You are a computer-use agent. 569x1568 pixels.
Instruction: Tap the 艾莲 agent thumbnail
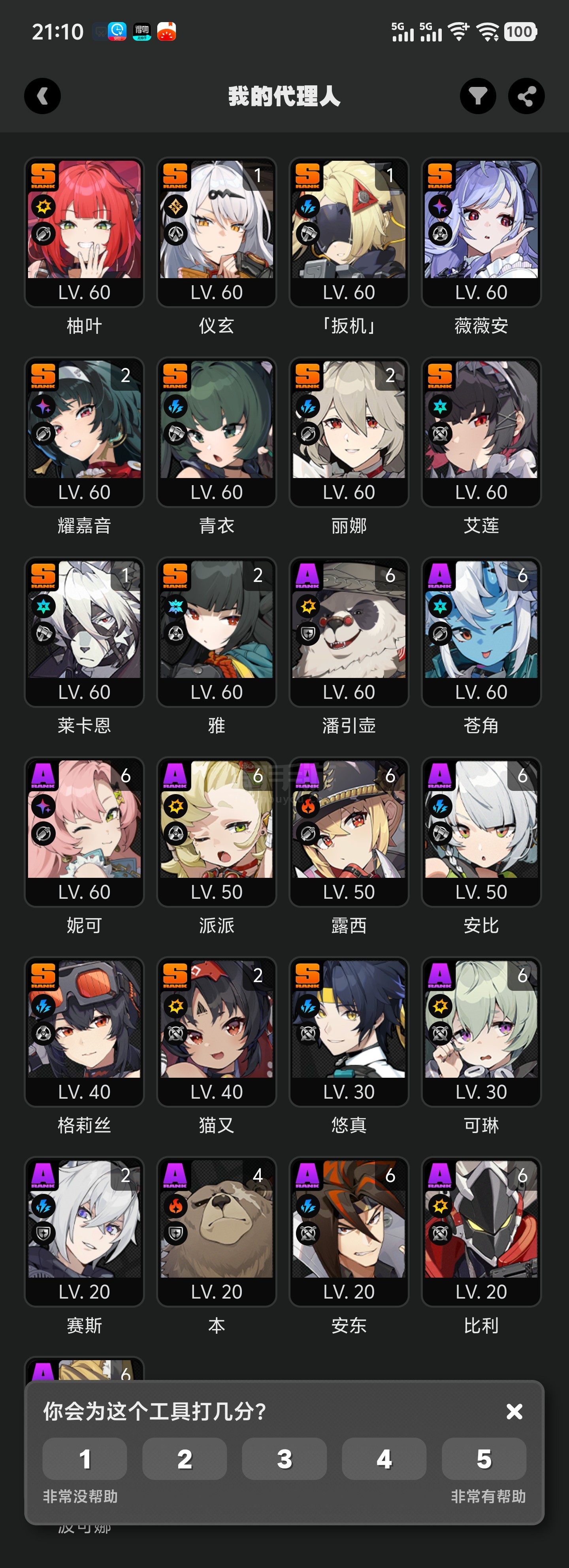click(481, 432)
